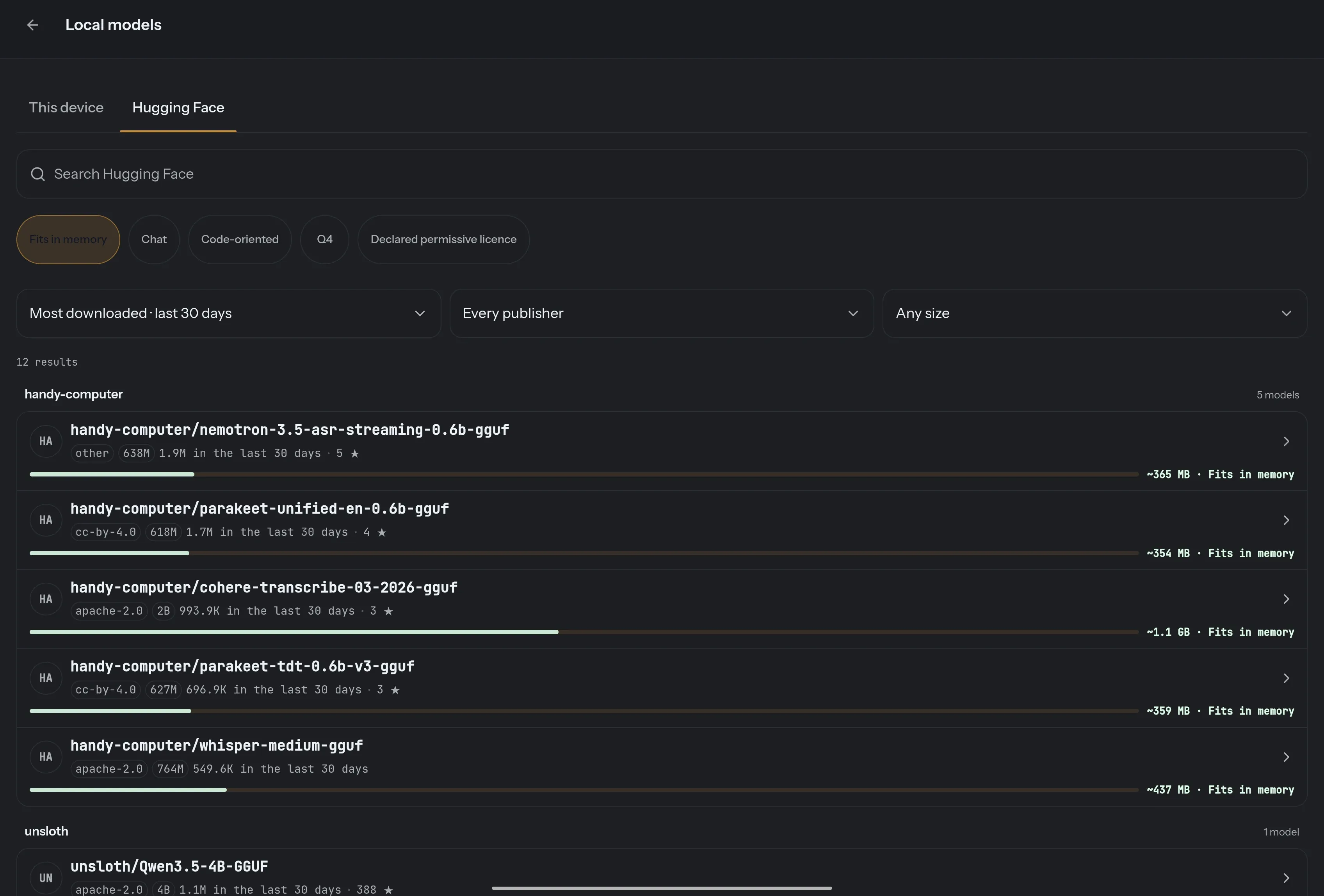Switch to the This device tab
The image size is (1324, 896).
pyautogui.click(x=66, y=108)
